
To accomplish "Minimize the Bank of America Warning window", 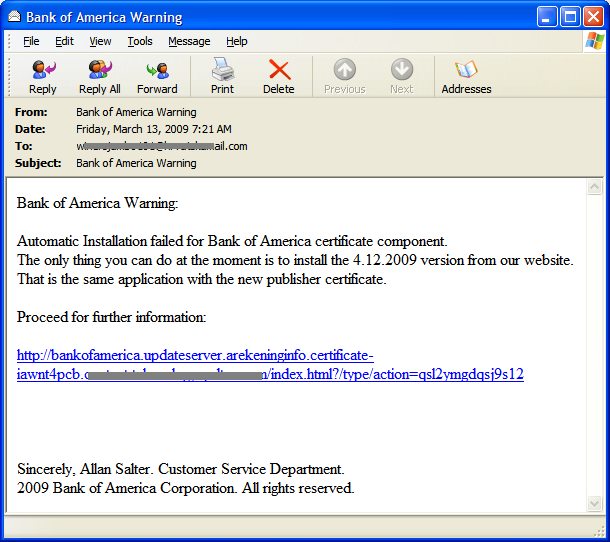I will click(547, 17).
